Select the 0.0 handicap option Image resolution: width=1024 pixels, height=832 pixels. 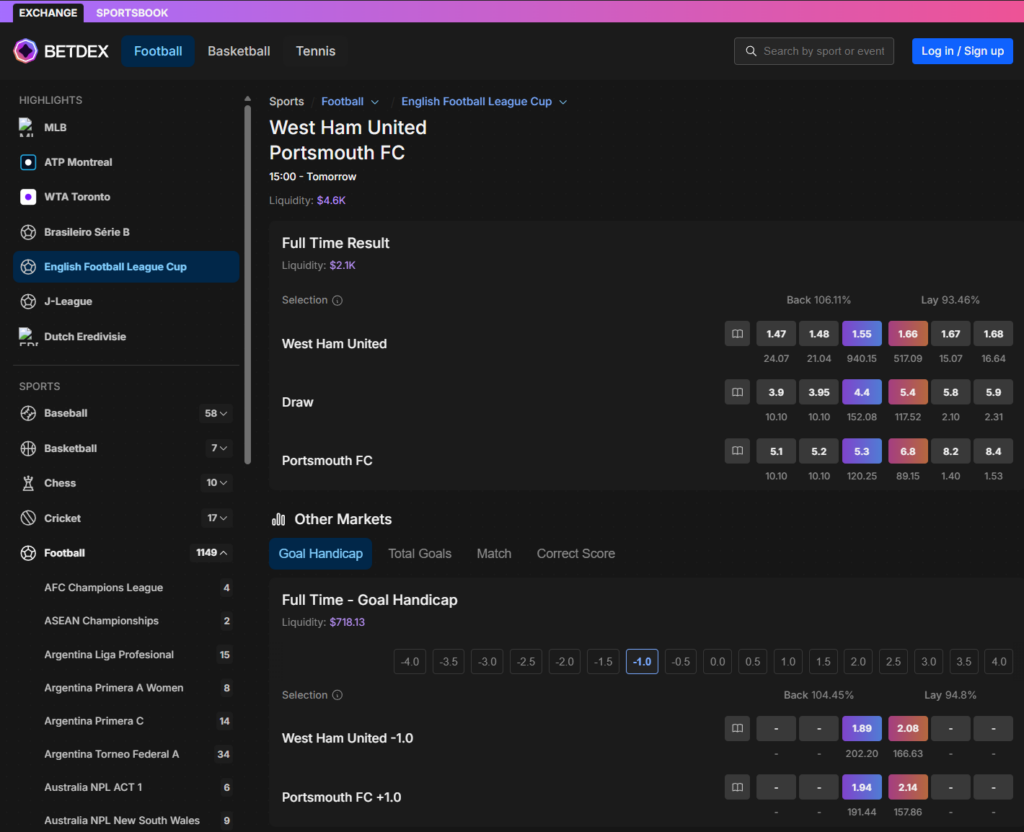point(718,662)
